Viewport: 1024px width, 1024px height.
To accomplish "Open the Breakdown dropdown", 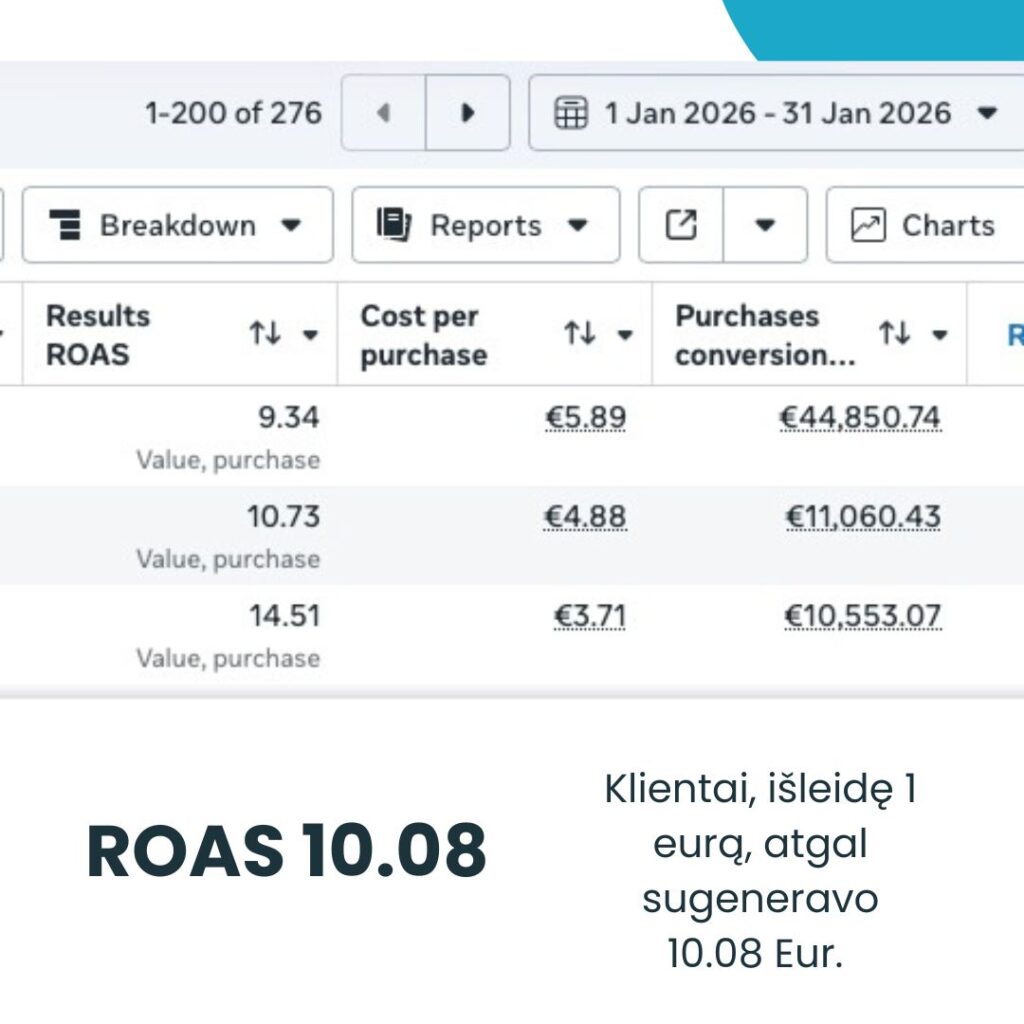I will pos(177,225).
